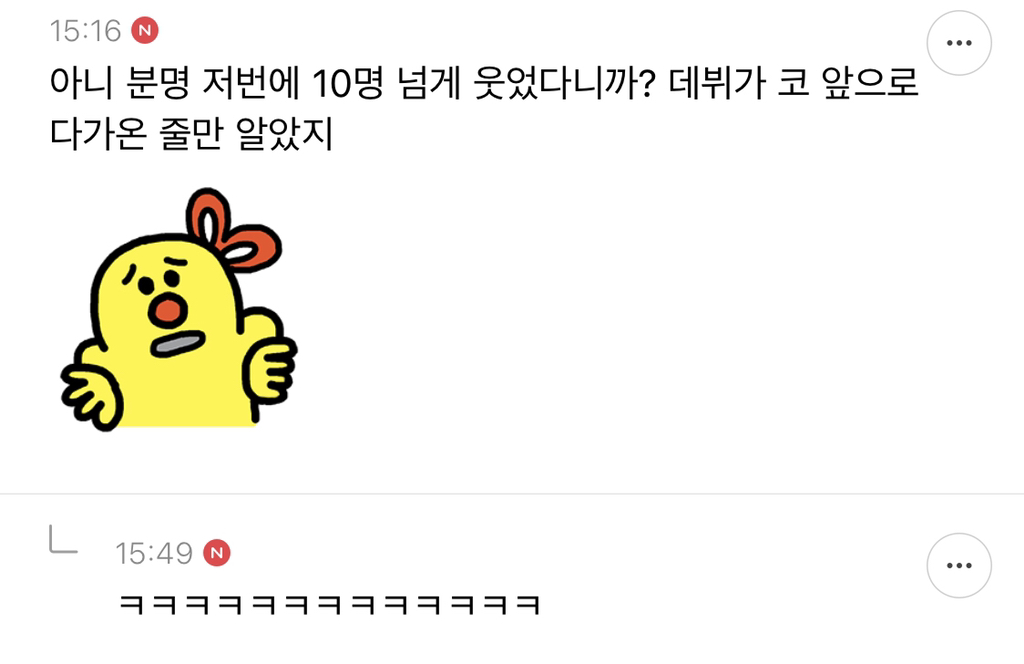This screenshot has height=664, width=1024.
Task: Select the 15:49 timestamp
Action: click(154, 553)
